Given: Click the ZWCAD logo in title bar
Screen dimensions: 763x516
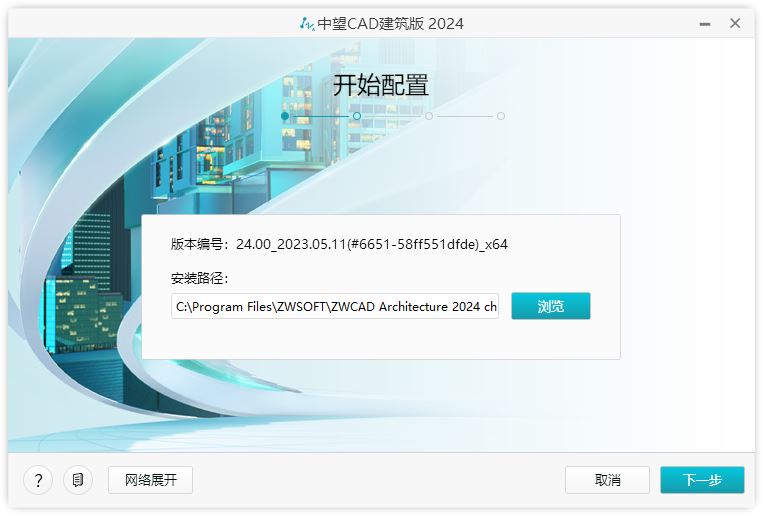Looking at the screenshot, I should coord(307,23).
